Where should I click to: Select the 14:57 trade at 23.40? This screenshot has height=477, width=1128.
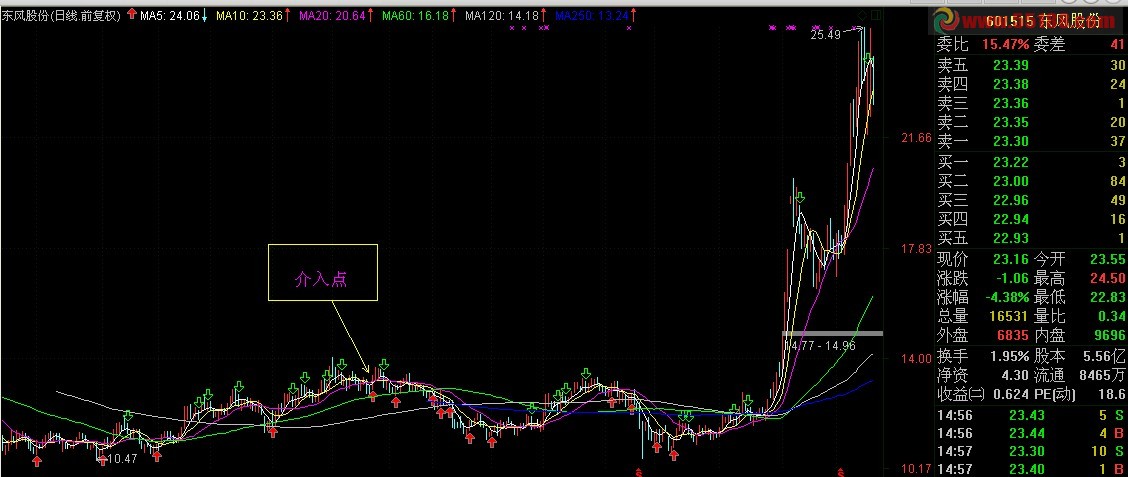tap(1031, 470)
